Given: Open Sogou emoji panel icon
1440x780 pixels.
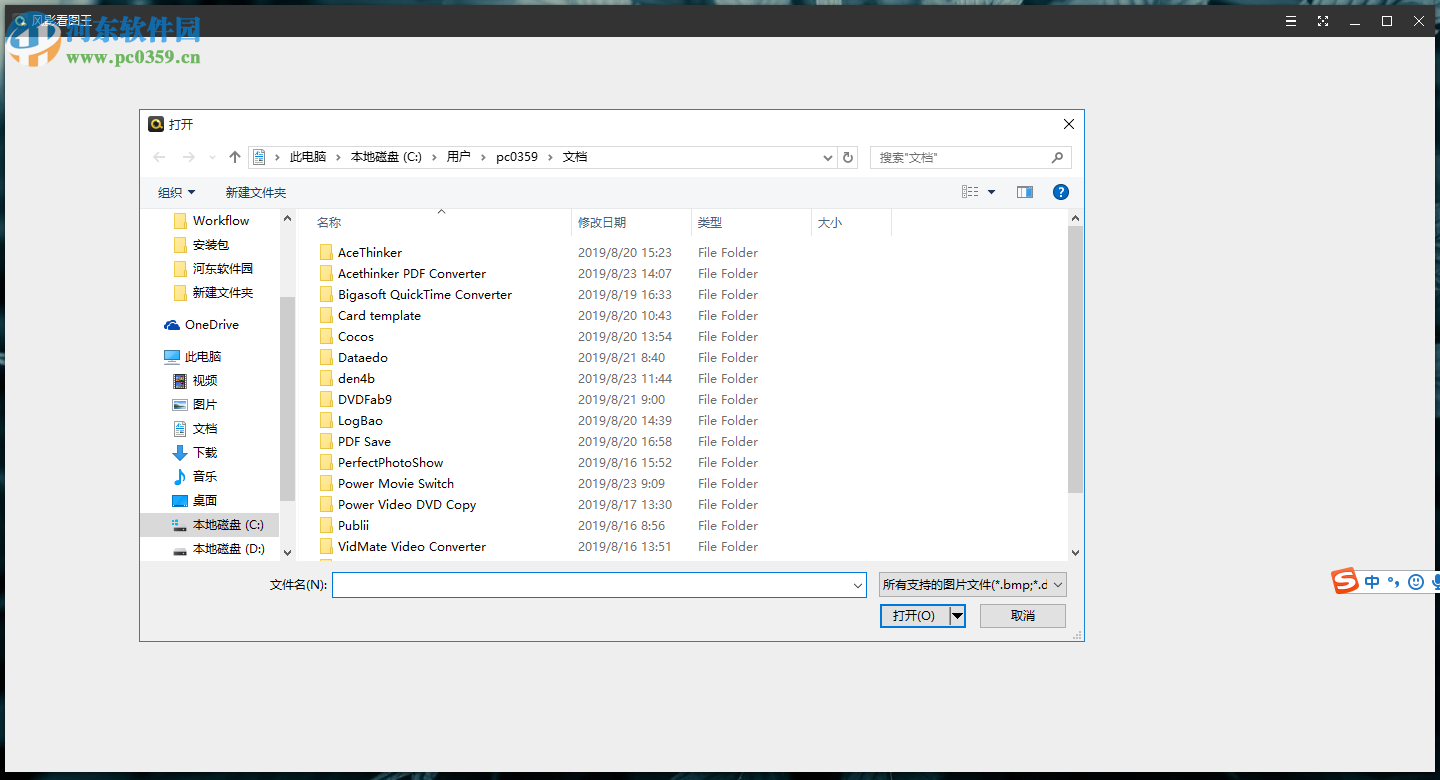Looking at the screenshot, I should pos(1416,581).
